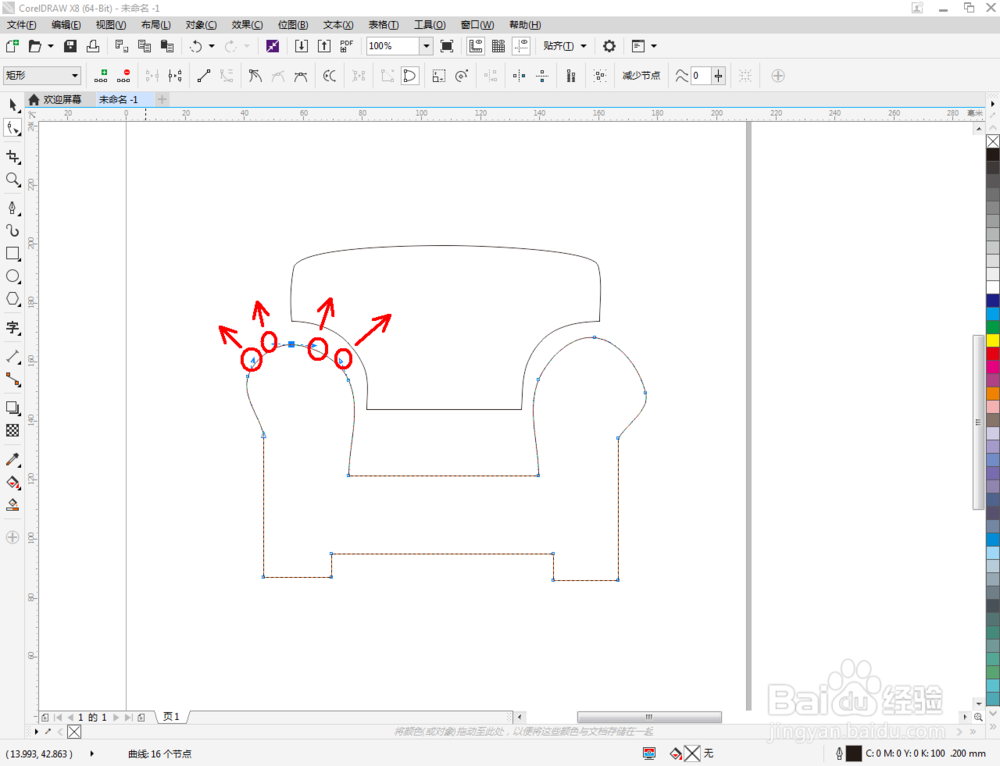Select the Interactive Fill tool
1000x766 pixels.
[x=12, y=482]
